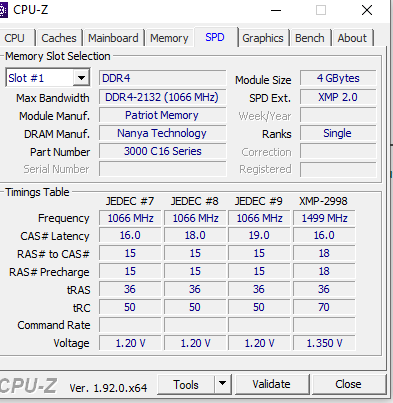Image resolution: width=393 pixels, height=403 pixels.
Task: Show the About tab
Action: [352, 38]
